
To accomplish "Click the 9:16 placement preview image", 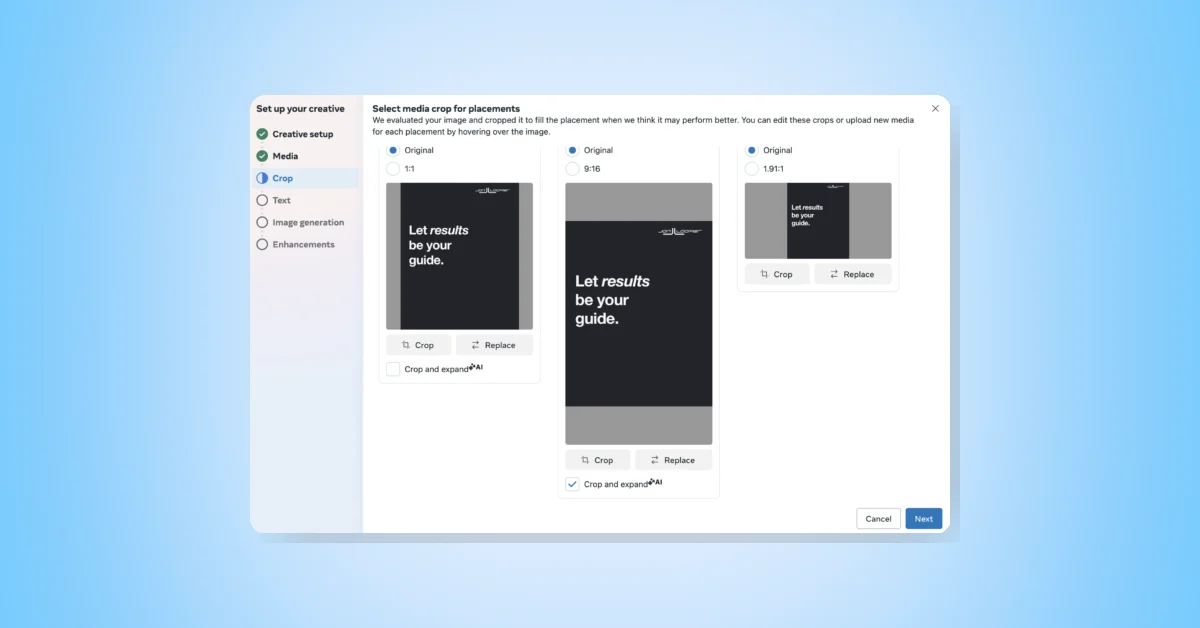I will 638,313.
